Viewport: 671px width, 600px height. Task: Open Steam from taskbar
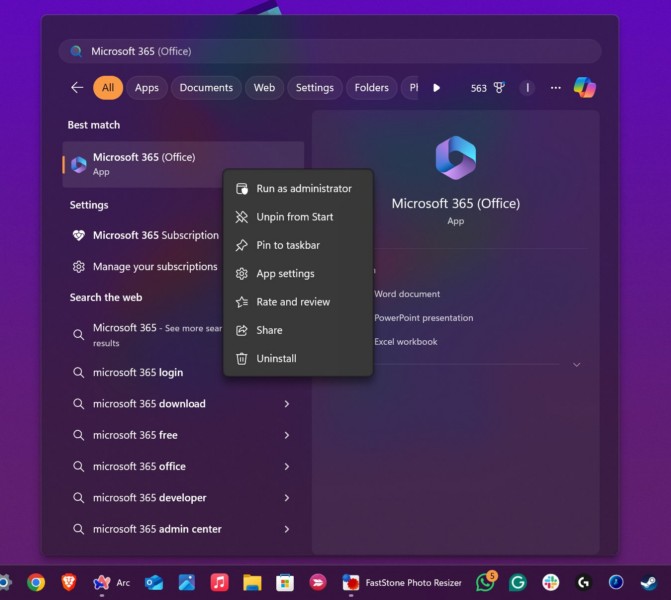click(649, 582)
